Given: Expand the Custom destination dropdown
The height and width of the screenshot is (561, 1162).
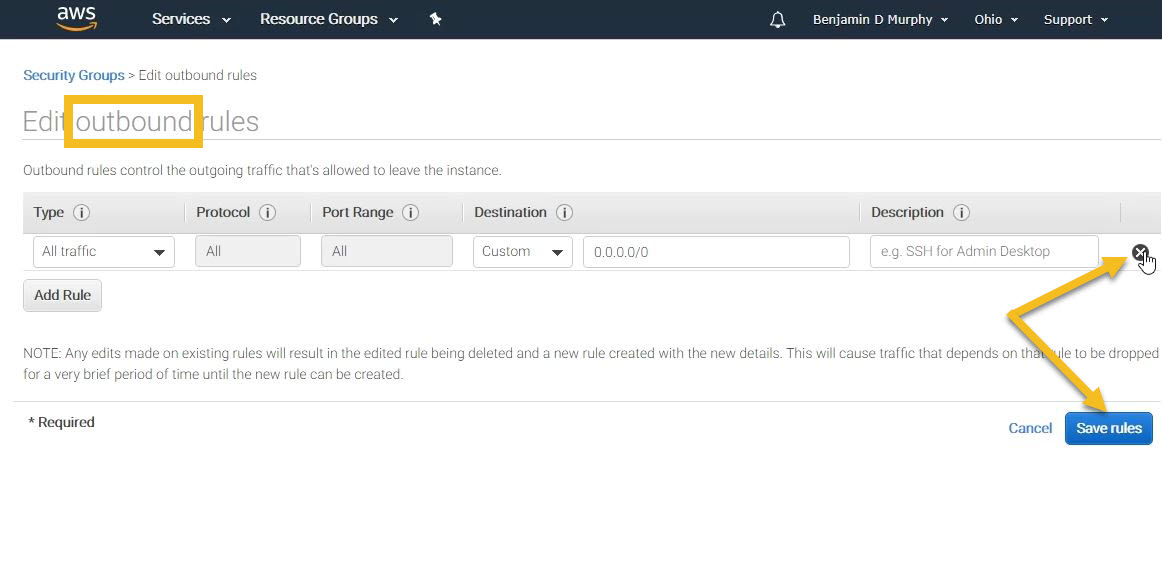Looking at the screenshot, I should coord(522,252).
